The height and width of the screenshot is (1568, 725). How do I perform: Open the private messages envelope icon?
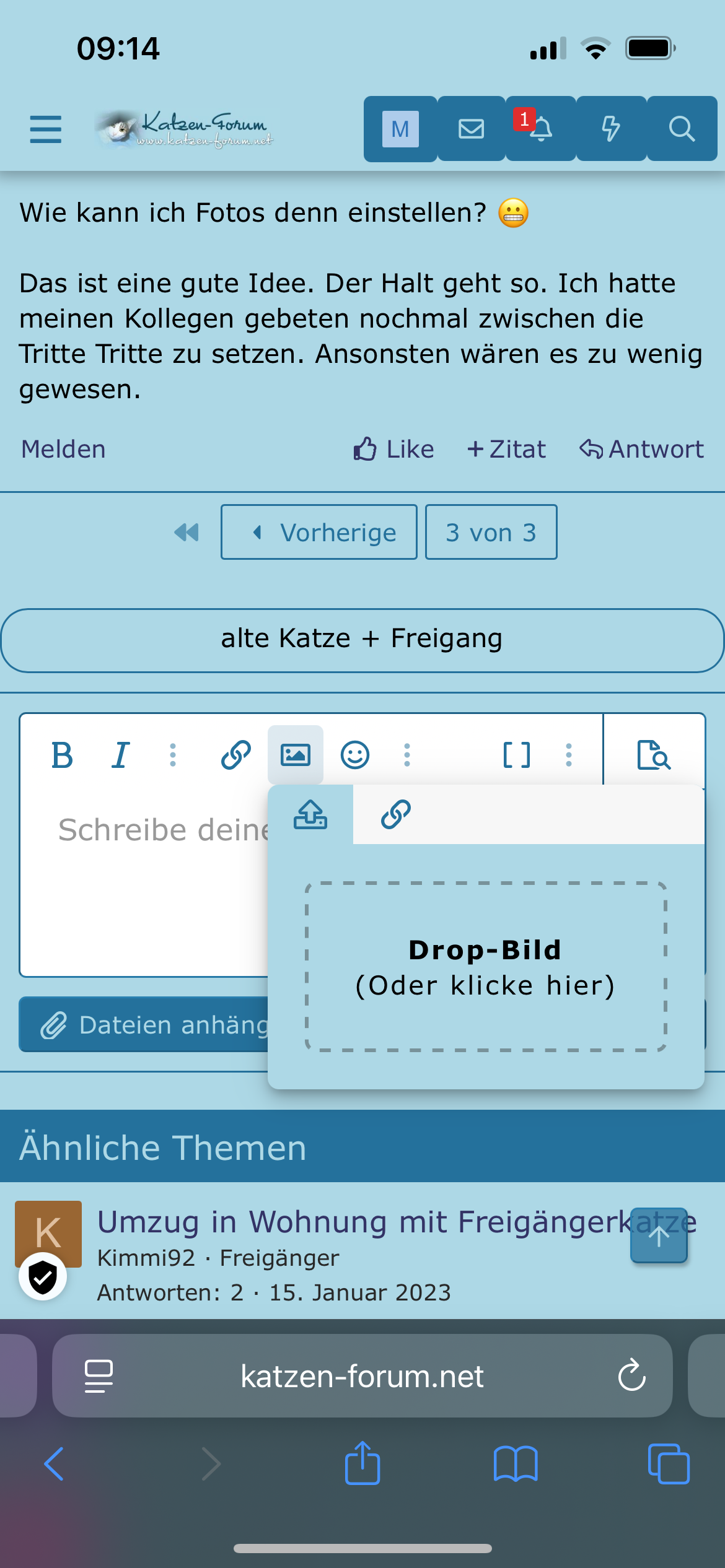pyautogui.click(x=472, y=129)
